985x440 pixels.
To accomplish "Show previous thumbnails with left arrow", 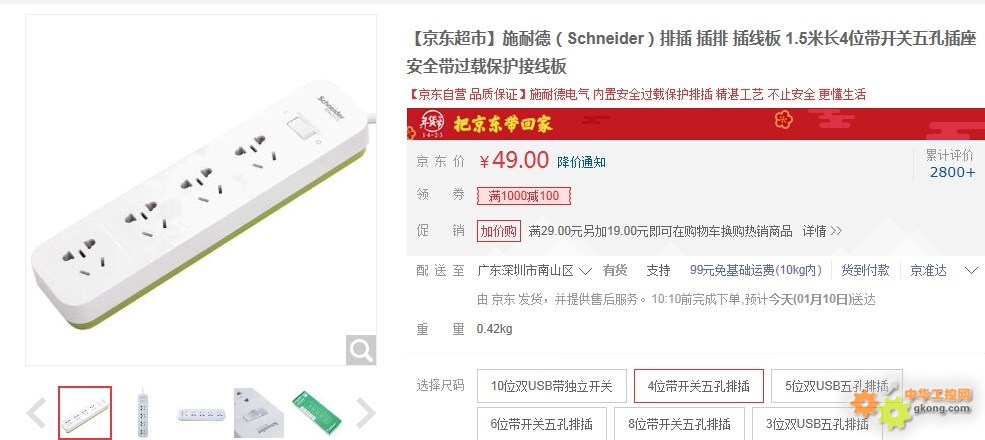I will (x=36, y=413).
